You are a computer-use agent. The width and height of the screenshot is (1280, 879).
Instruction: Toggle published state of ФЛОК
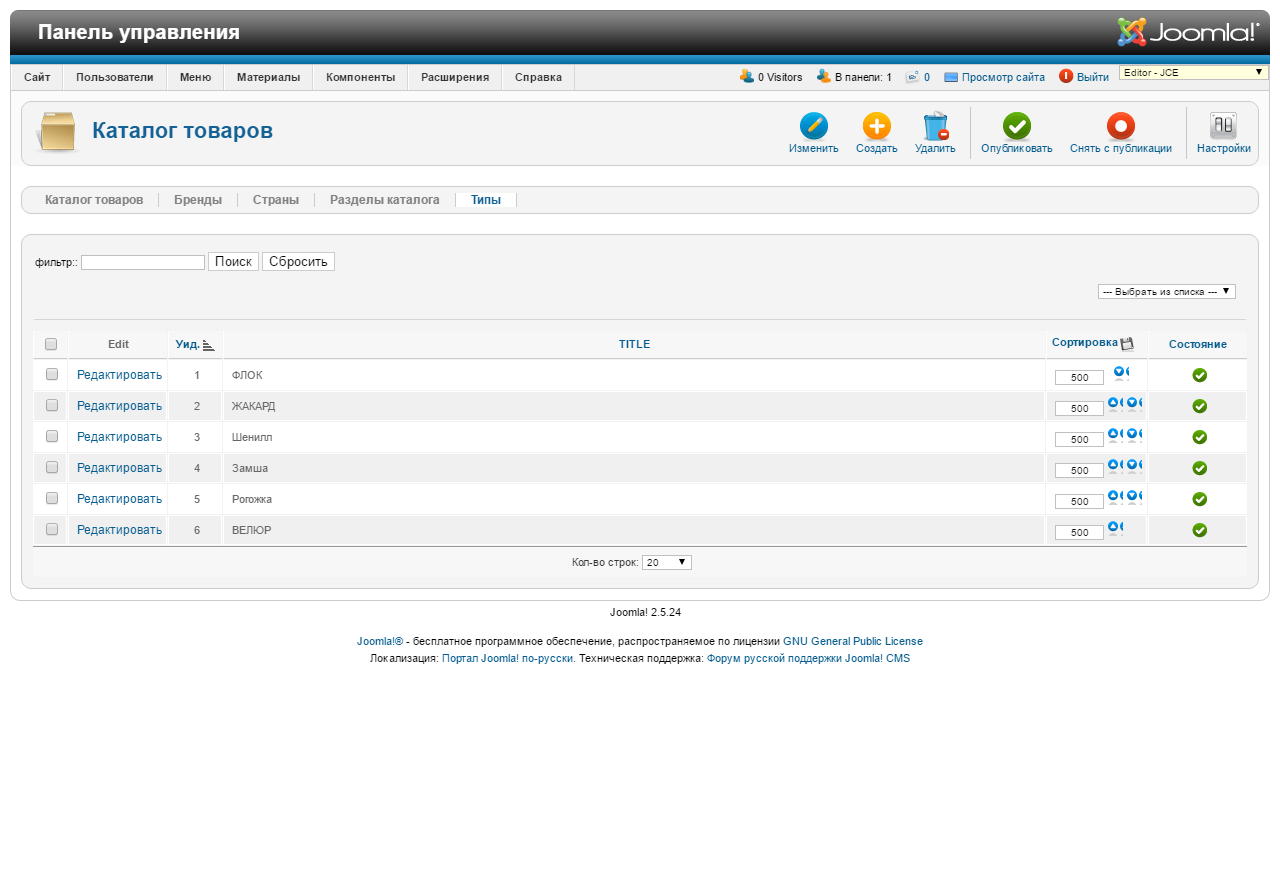[x=1200, y=375]
